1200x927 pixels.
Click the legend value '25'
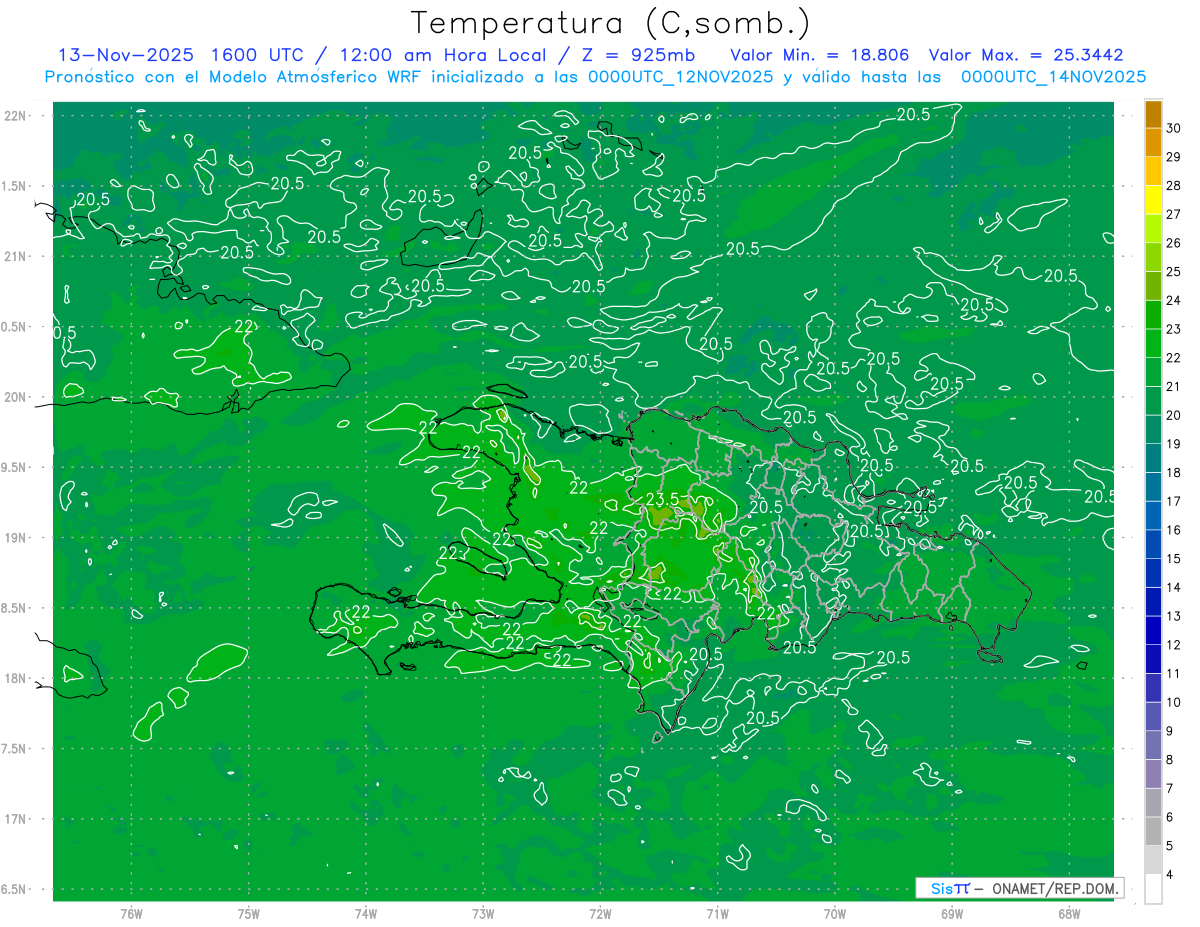(1174, 272)
